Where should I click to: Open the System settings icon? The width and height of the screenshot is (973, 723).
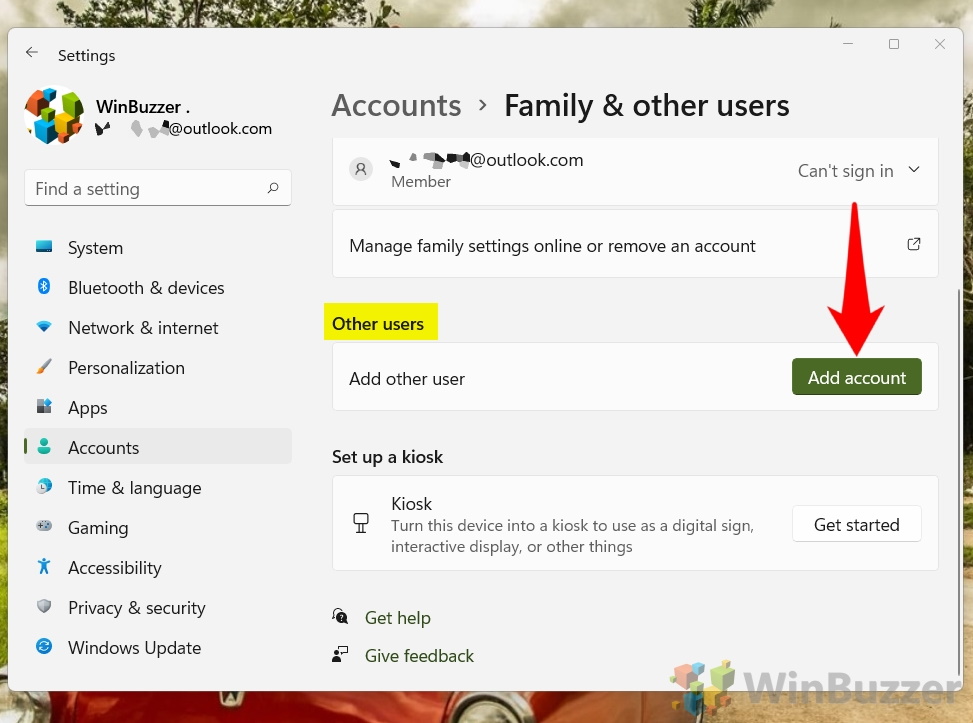click(44, 247)
